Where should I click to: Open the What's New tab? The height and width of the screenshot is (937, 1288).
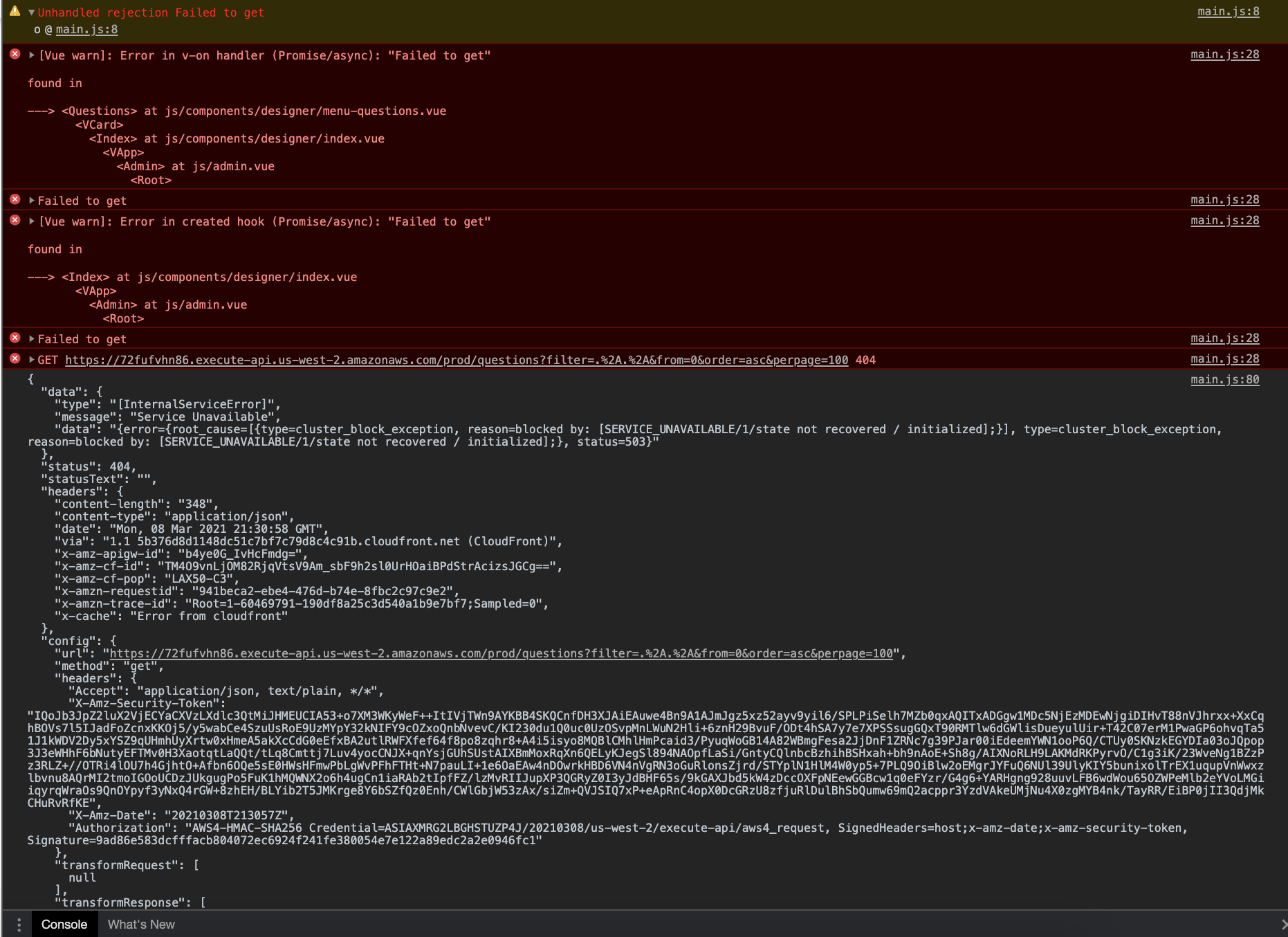click(x=141, y=924)
